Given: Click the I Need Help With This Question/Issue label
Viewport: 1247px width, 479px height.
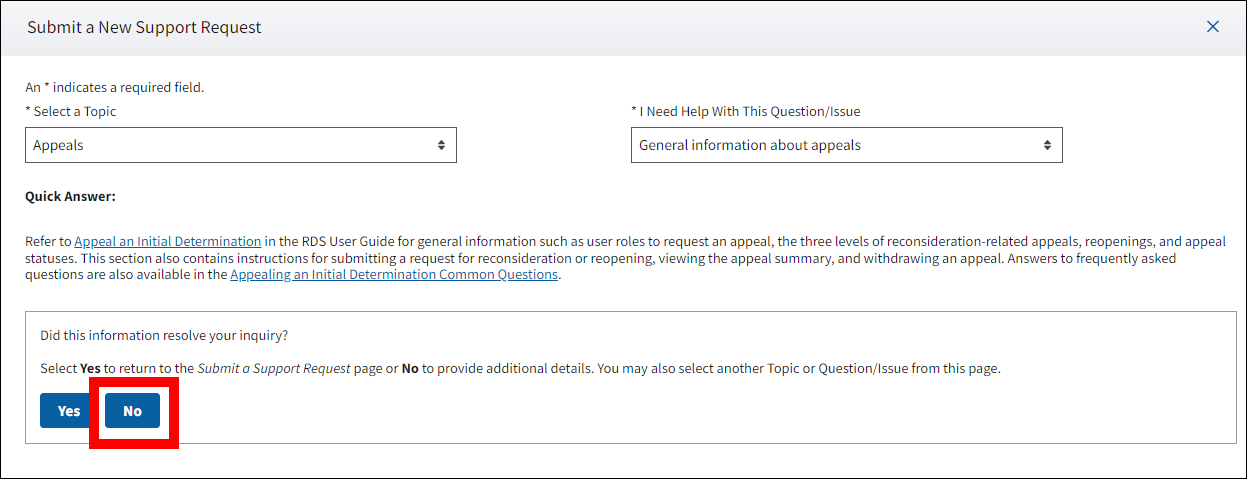Looking at the screenshot, I should click(x=745, y=111).
